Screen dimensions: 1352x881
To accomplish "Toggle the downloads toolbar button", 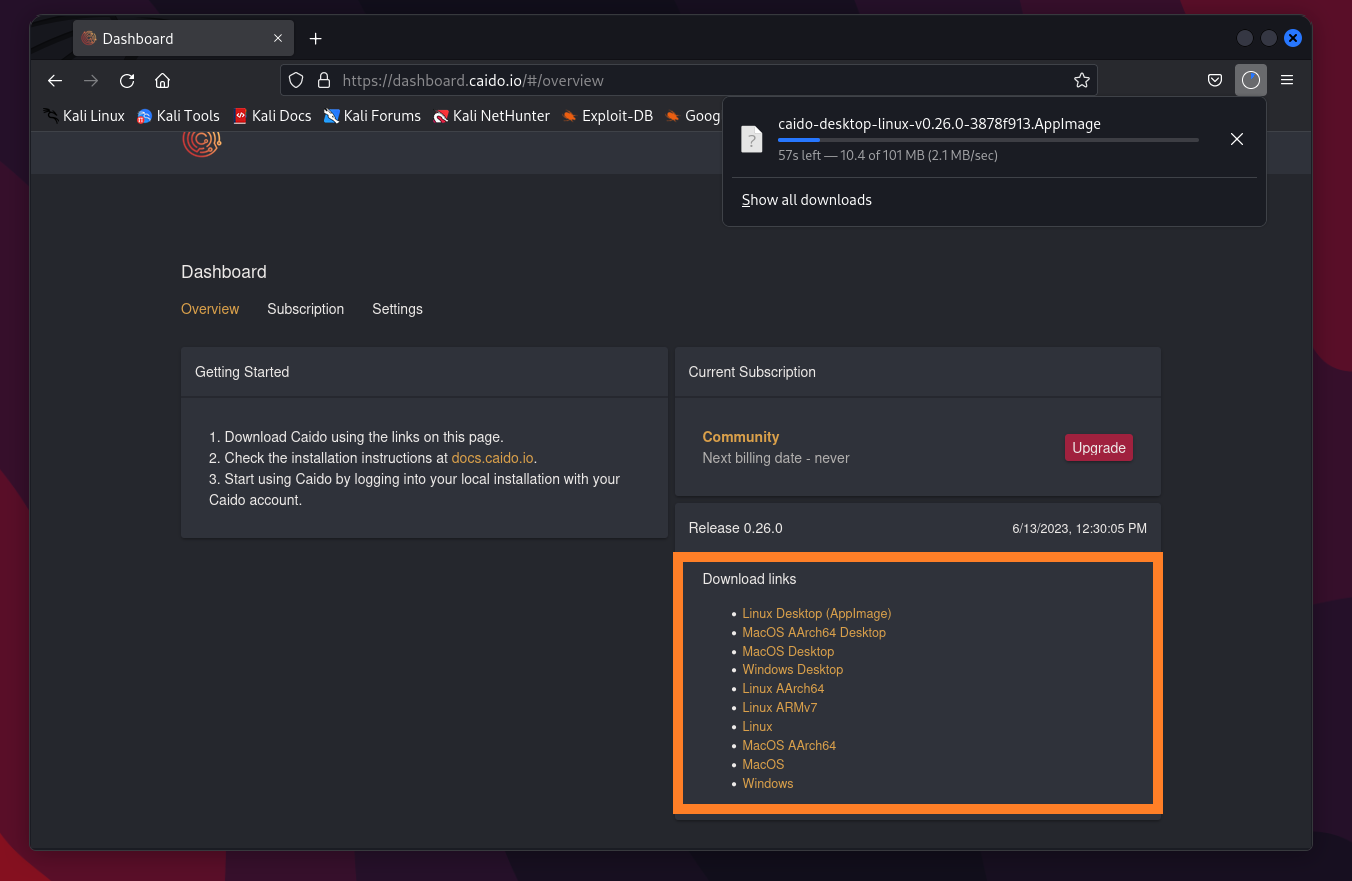I will 1251,80.
